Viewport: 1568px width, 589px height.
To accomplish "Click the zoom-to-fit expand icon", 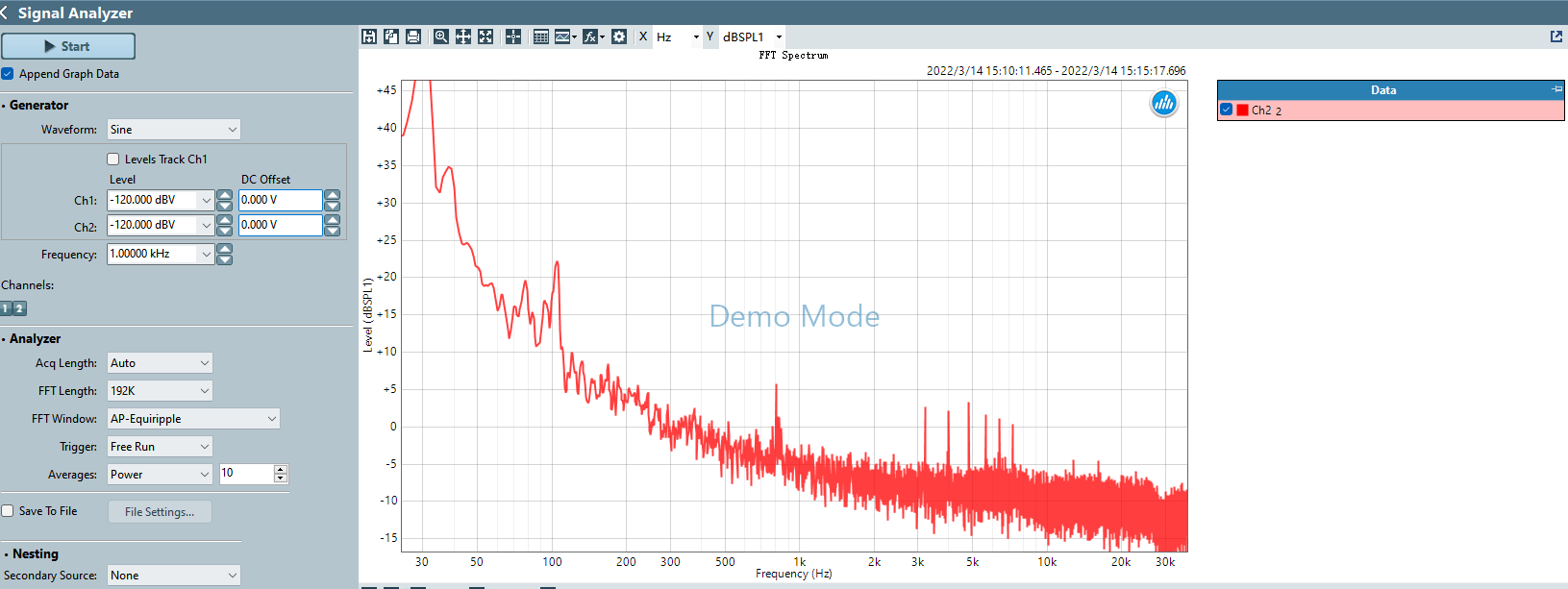I will click(x=485, y=37).
